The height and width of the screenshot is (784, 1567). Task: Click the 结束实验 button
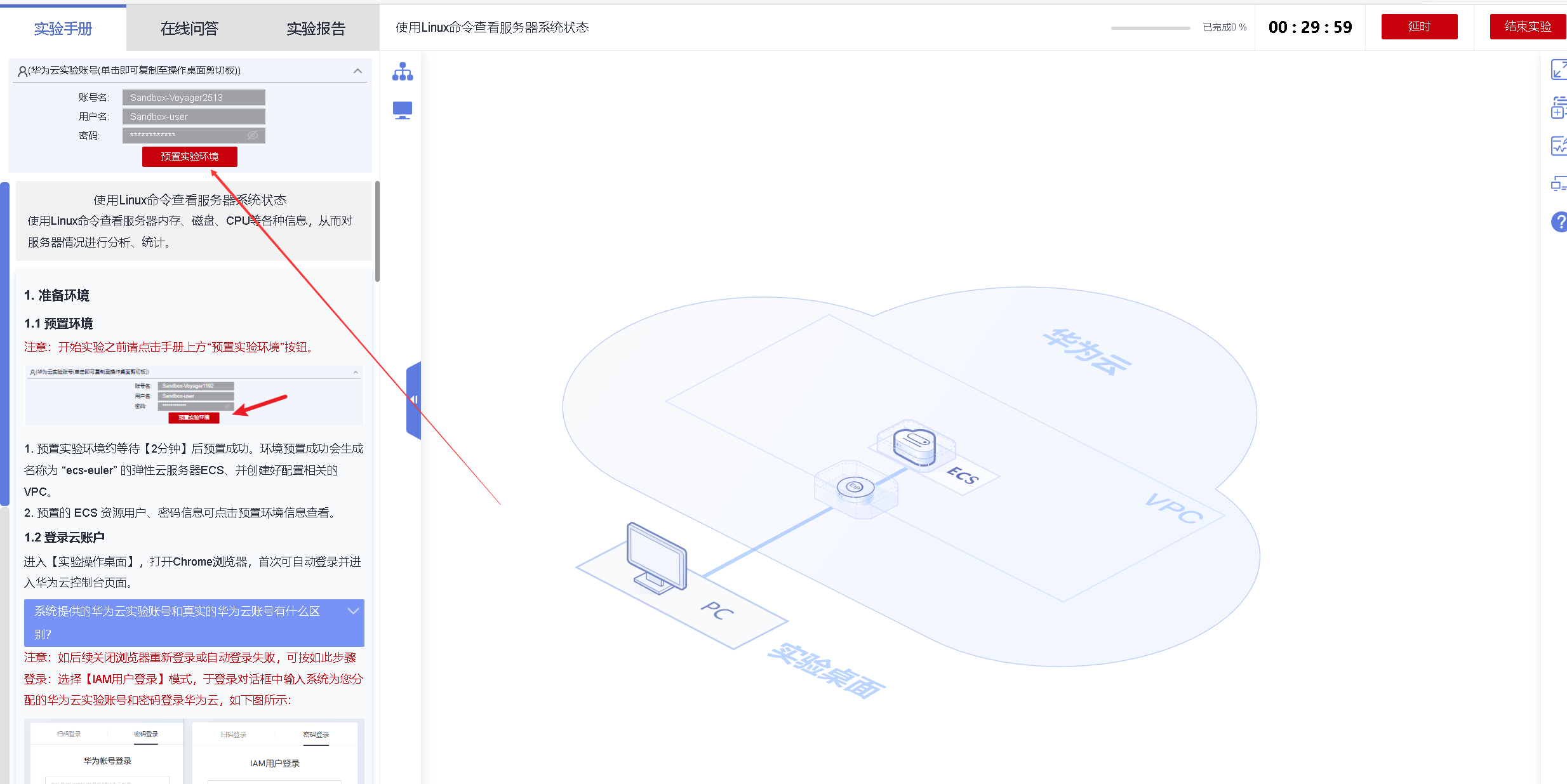pyautogui.click(x=1527, y=27)
